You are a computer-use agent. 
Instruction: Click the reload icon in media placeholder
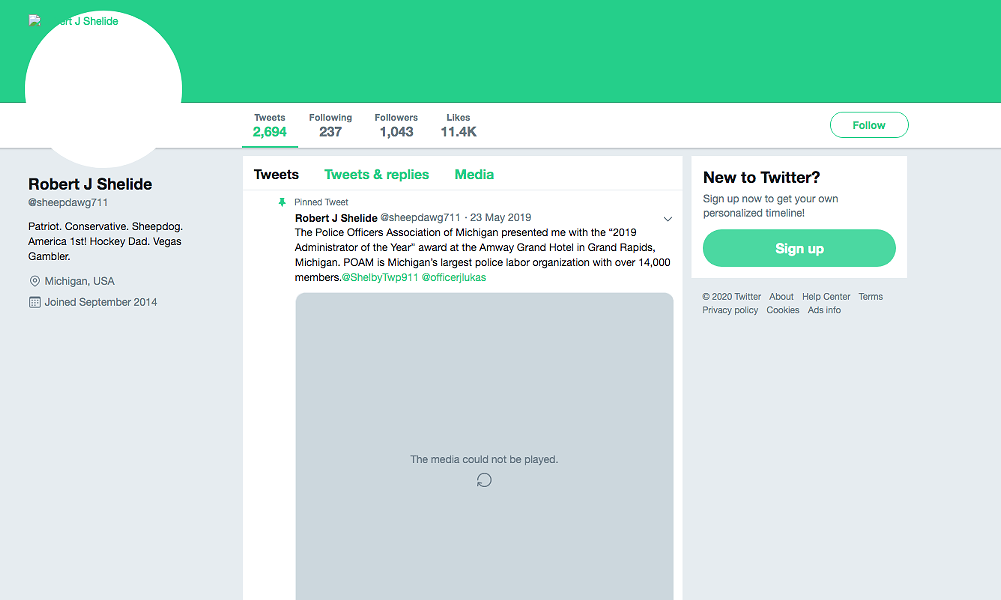(484, 480)
